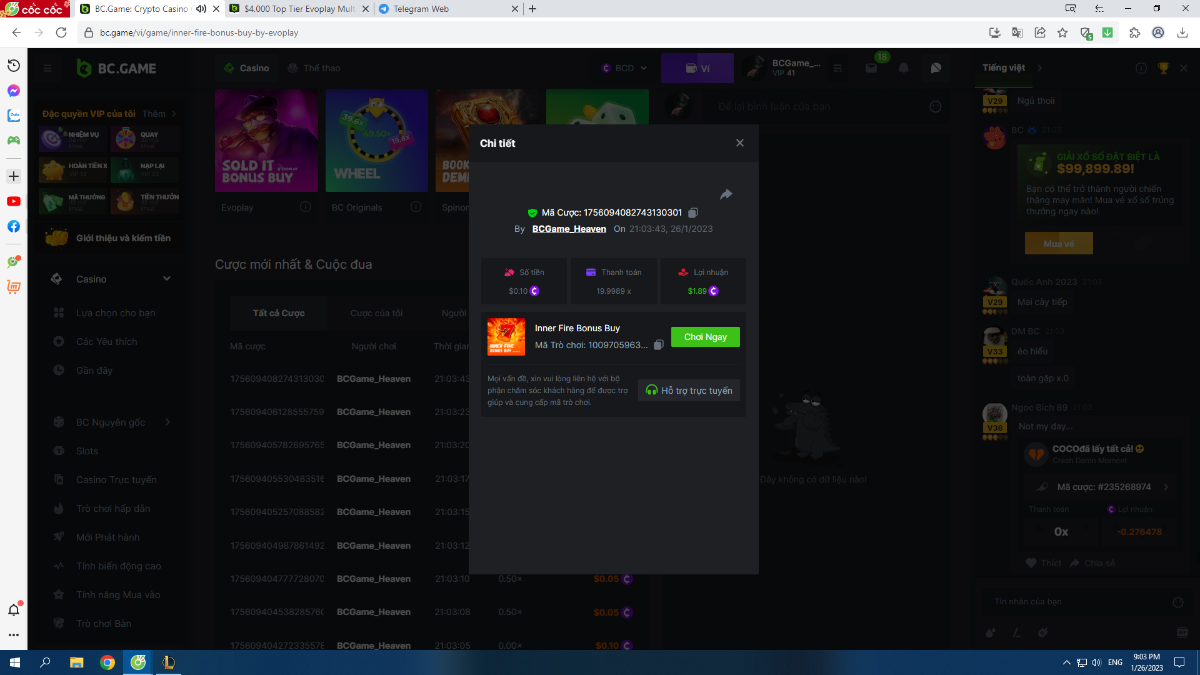
Task: Close the Chi tiết dialog
Action: point(740,143)
